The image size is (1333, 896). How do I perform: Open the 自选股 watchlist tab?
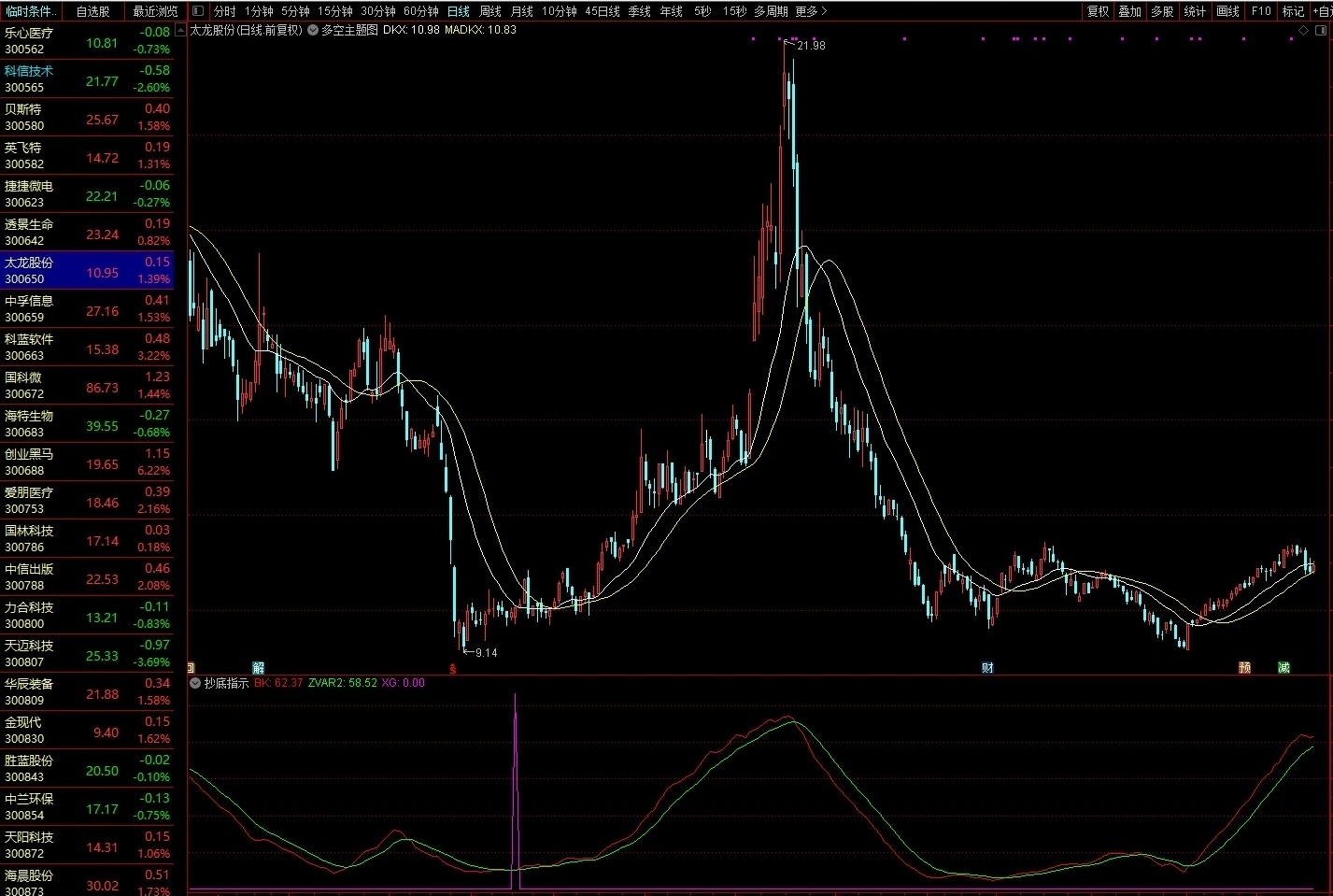coord(92,11)
